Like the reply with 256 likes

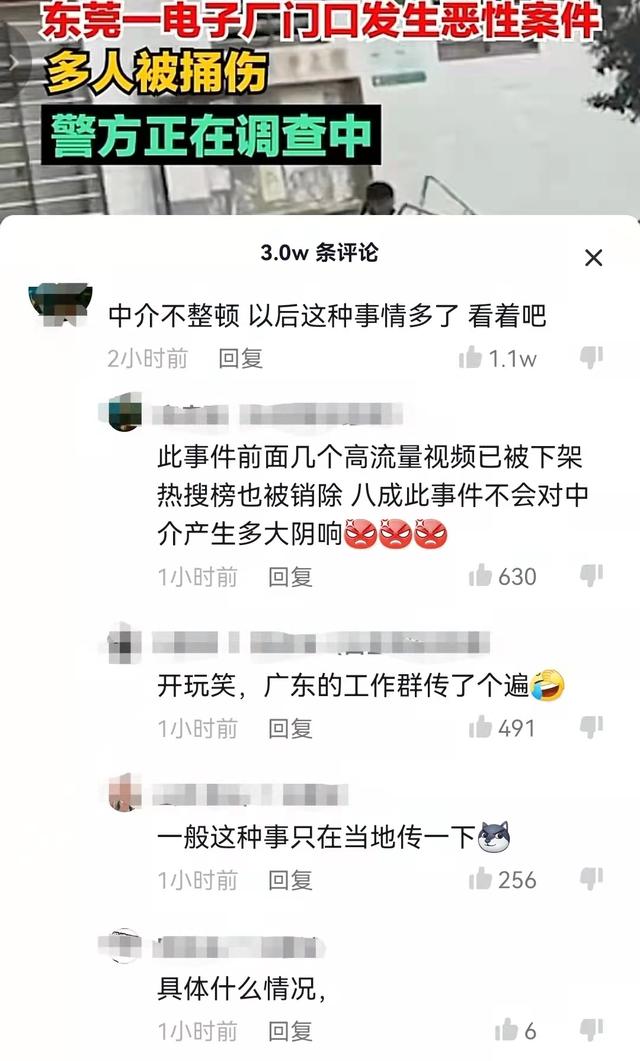pos(480,879)
